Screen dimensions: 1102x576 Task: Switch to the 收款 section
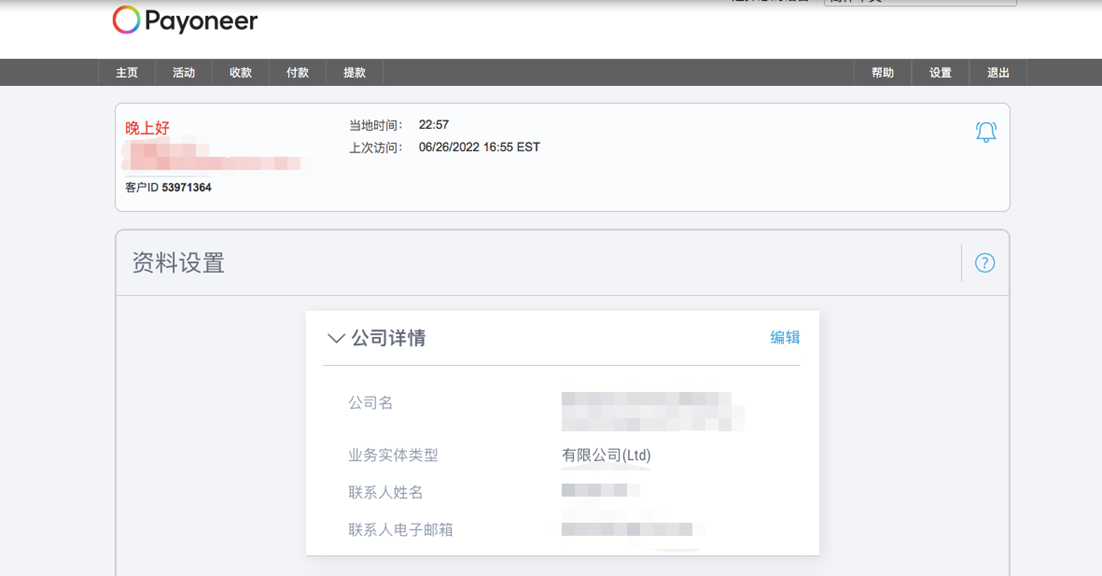(240, 71)
